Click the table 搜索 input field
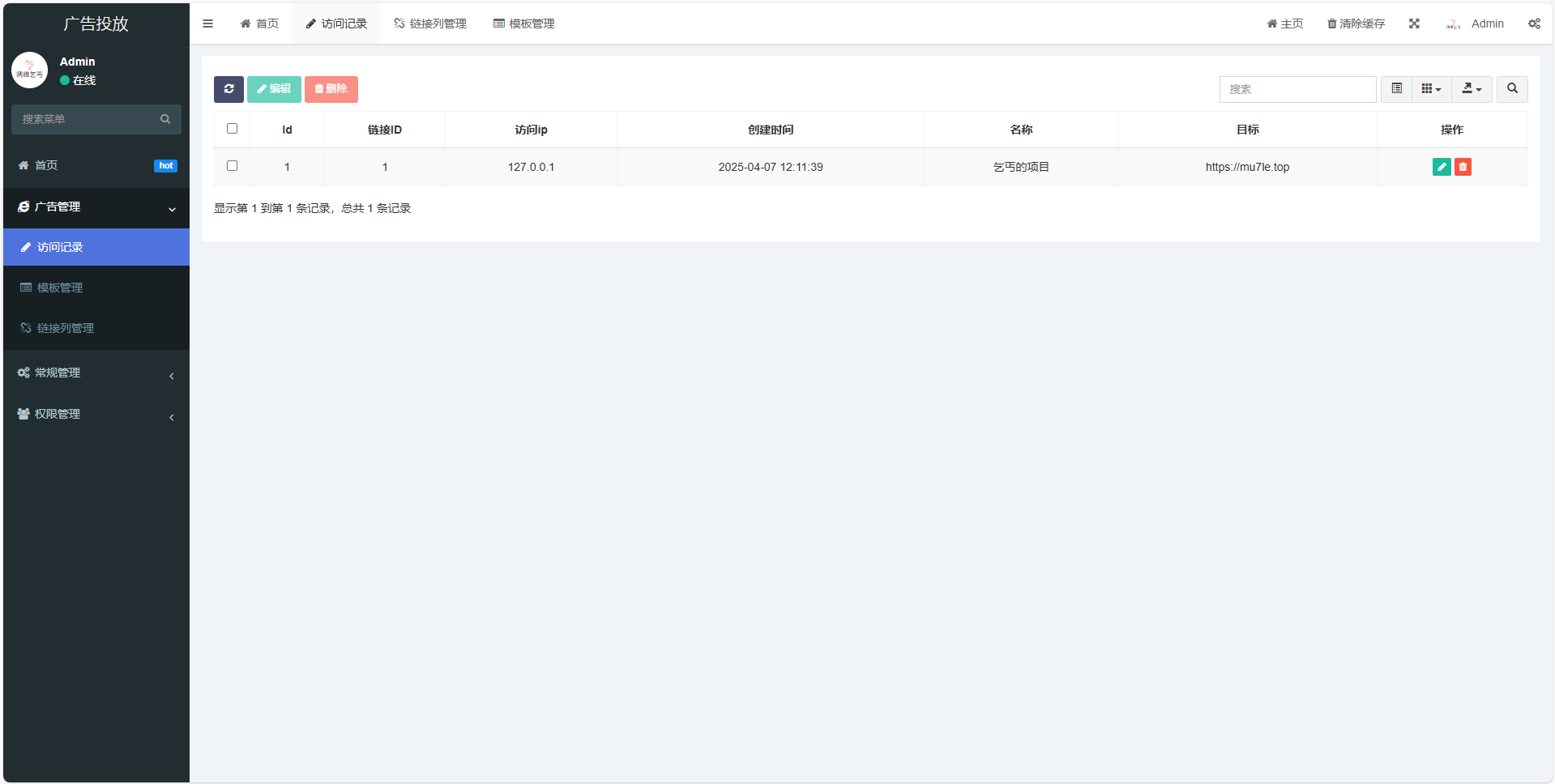The image size is (1555, 784). click(x=1297, y=89)
